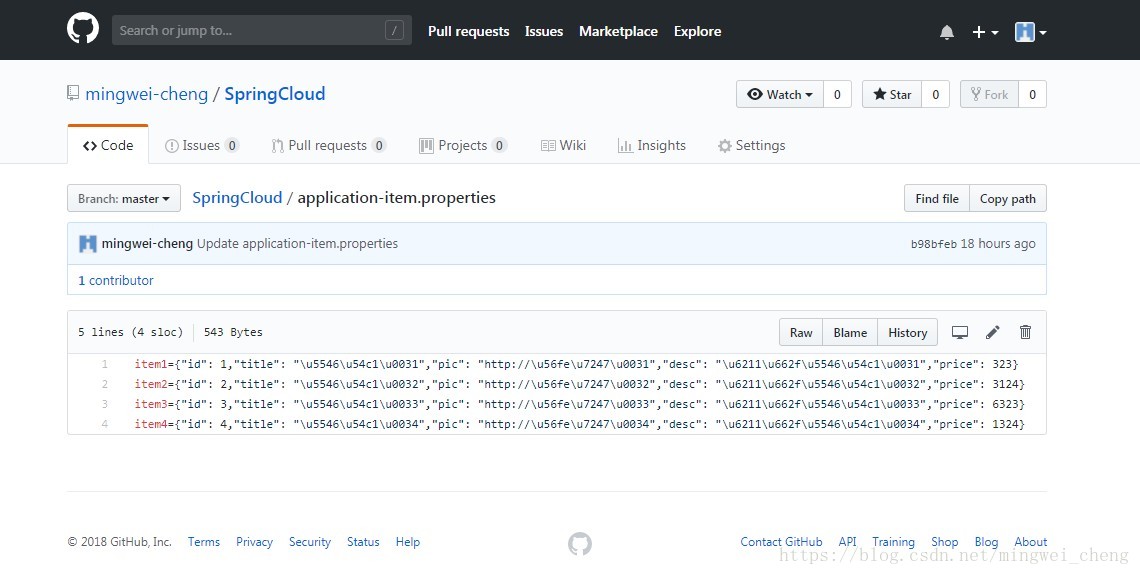Show the 1 contributor list

coord(116,281)
